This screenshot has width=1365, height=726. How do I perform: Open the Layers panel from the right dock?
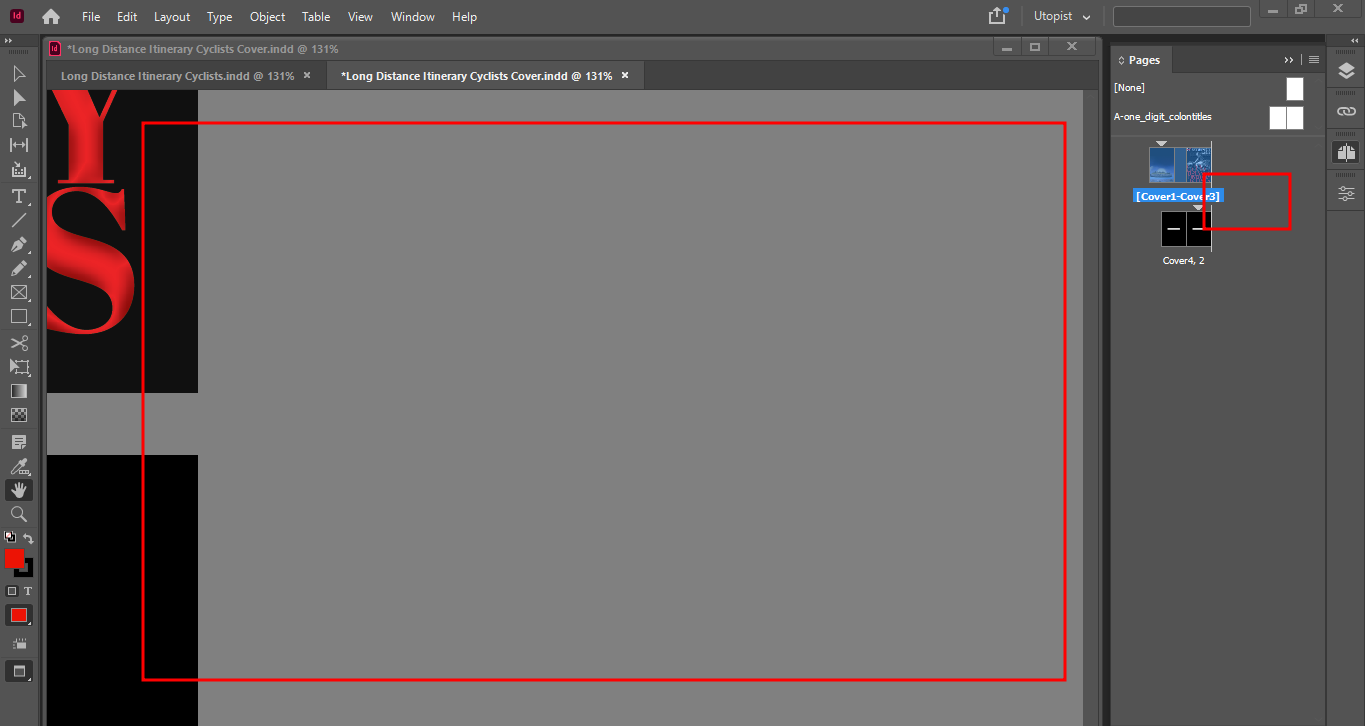pyautogui.click(x=1345, y=71)
